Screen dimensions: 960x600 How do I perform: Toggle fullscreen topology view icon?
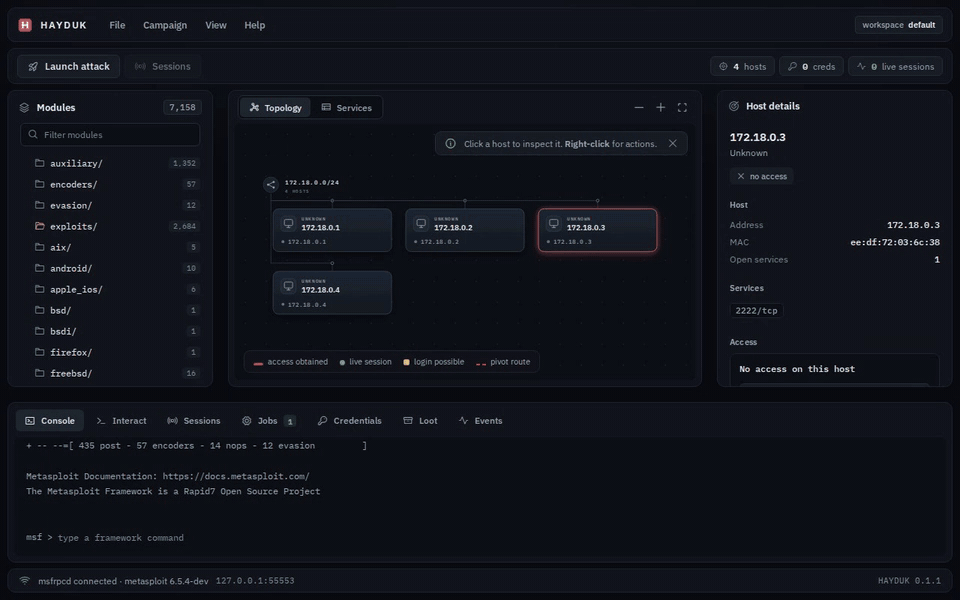pyautogui.click(x=682, y=108)
